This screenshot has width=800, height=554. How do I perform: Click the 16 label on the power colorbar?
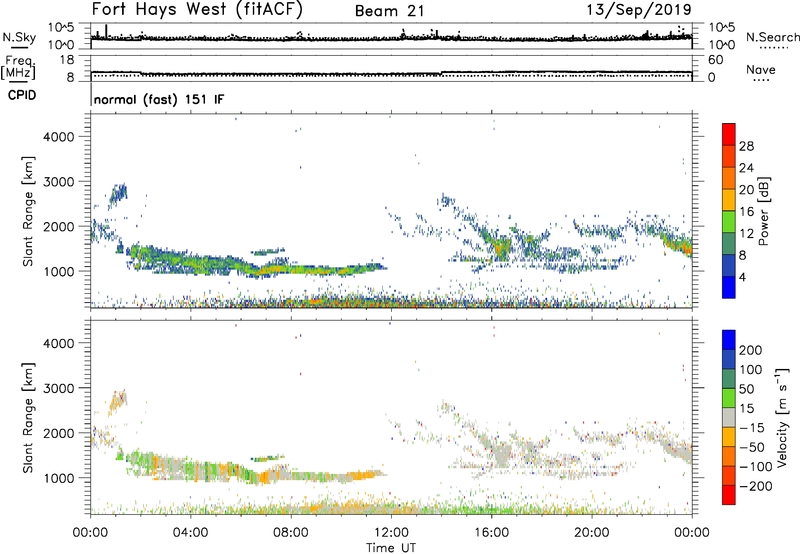pyautogui.click(x=746, y=212)
